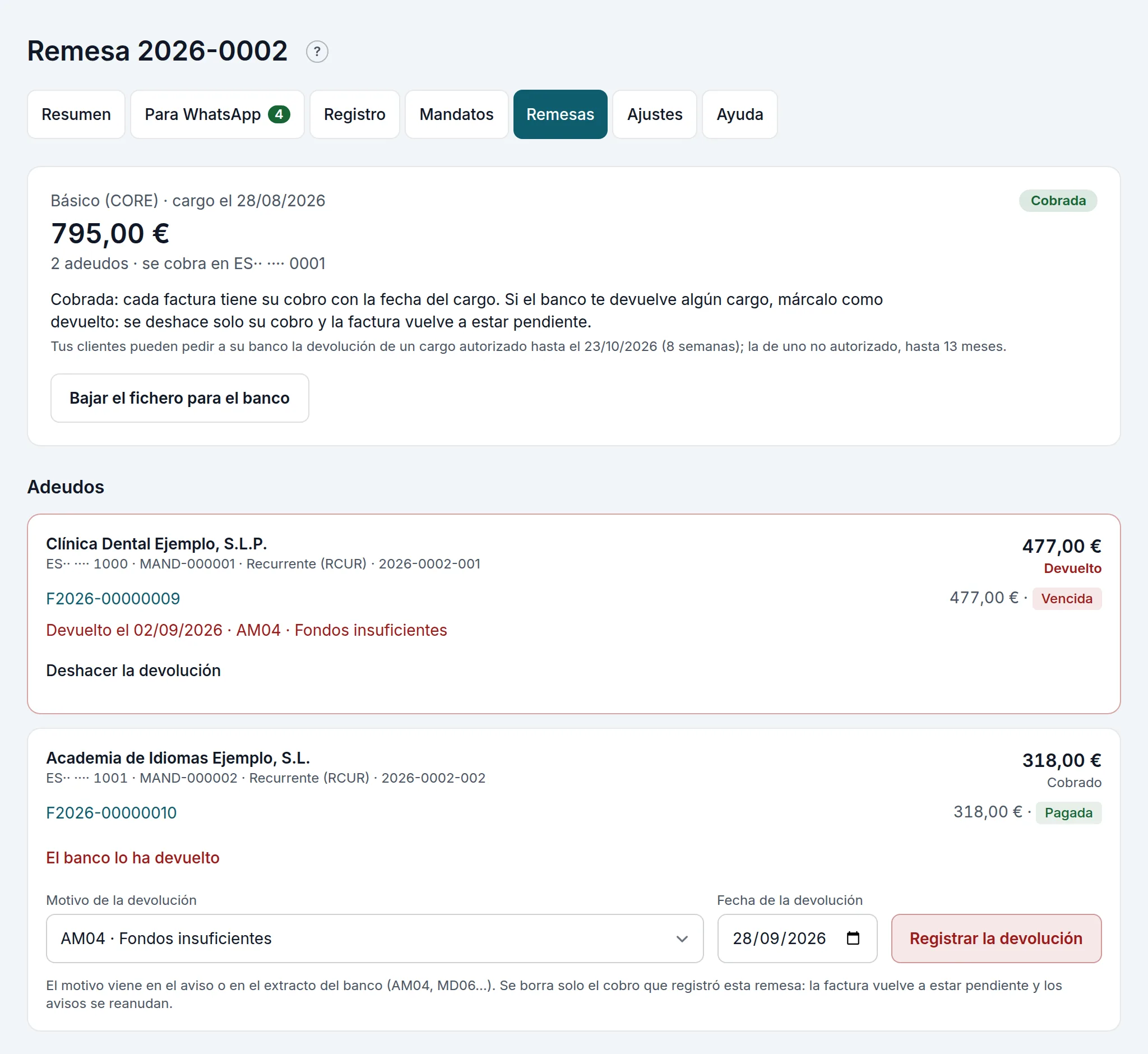The image size is (1148, 1054).
Task: Click 'Devuelto el 02/09/2026 · AM04' text
Action: click(164, 630)
